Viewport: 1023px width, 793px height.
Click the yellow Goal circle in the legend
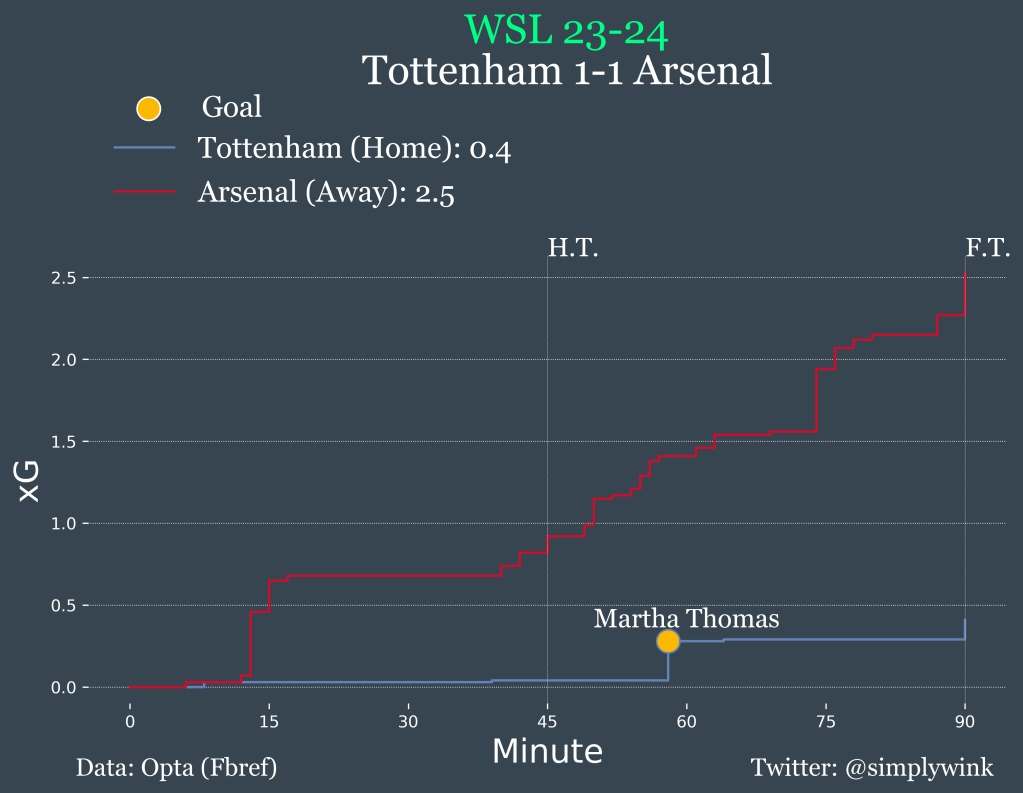tap(148, 109)
